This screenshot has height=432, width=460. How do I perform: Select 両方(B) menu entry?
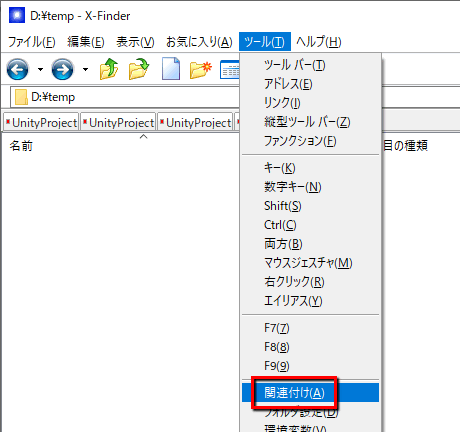click(x=310, y=244)
